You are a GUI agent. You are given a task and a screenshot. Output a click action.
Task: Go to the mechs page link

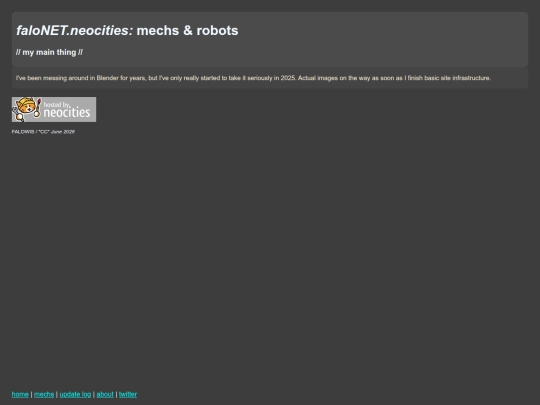pyautogui.click(x=44, y=394)
